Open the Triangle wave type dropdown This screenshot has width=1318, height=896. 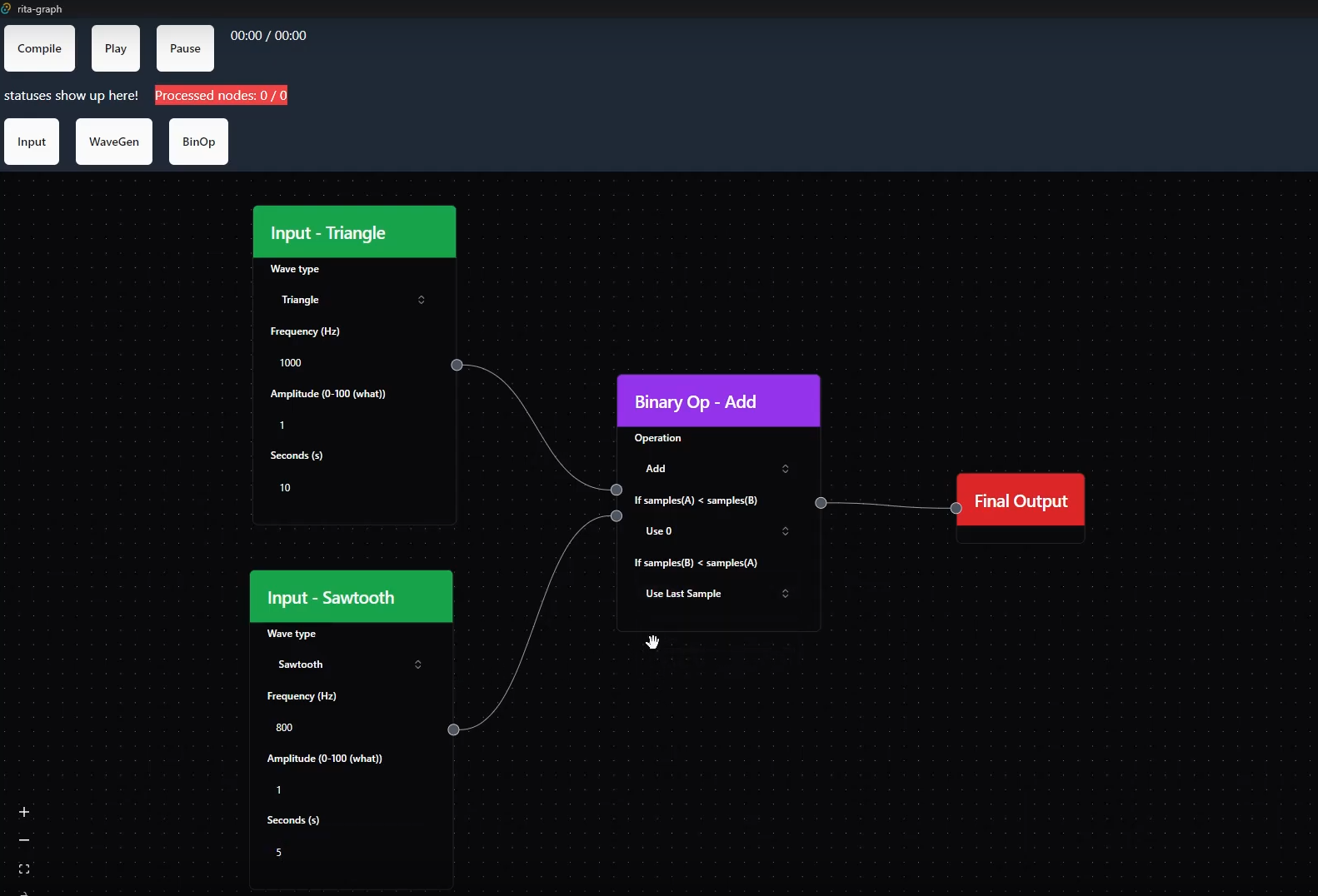click(x=353, y=300)
